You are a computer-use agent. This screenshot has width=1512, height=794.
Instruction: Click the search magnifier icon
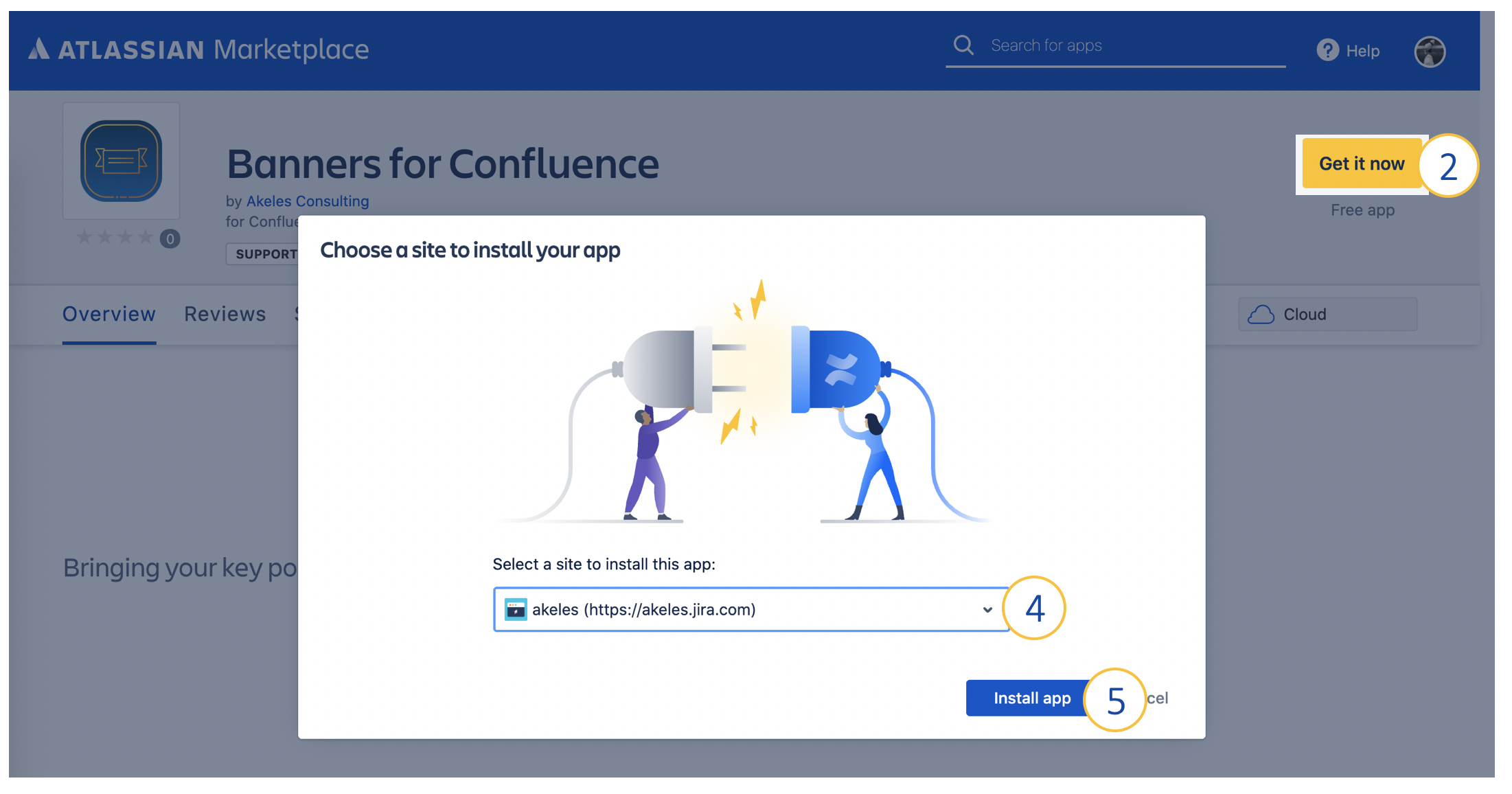[x=963, y=45]
